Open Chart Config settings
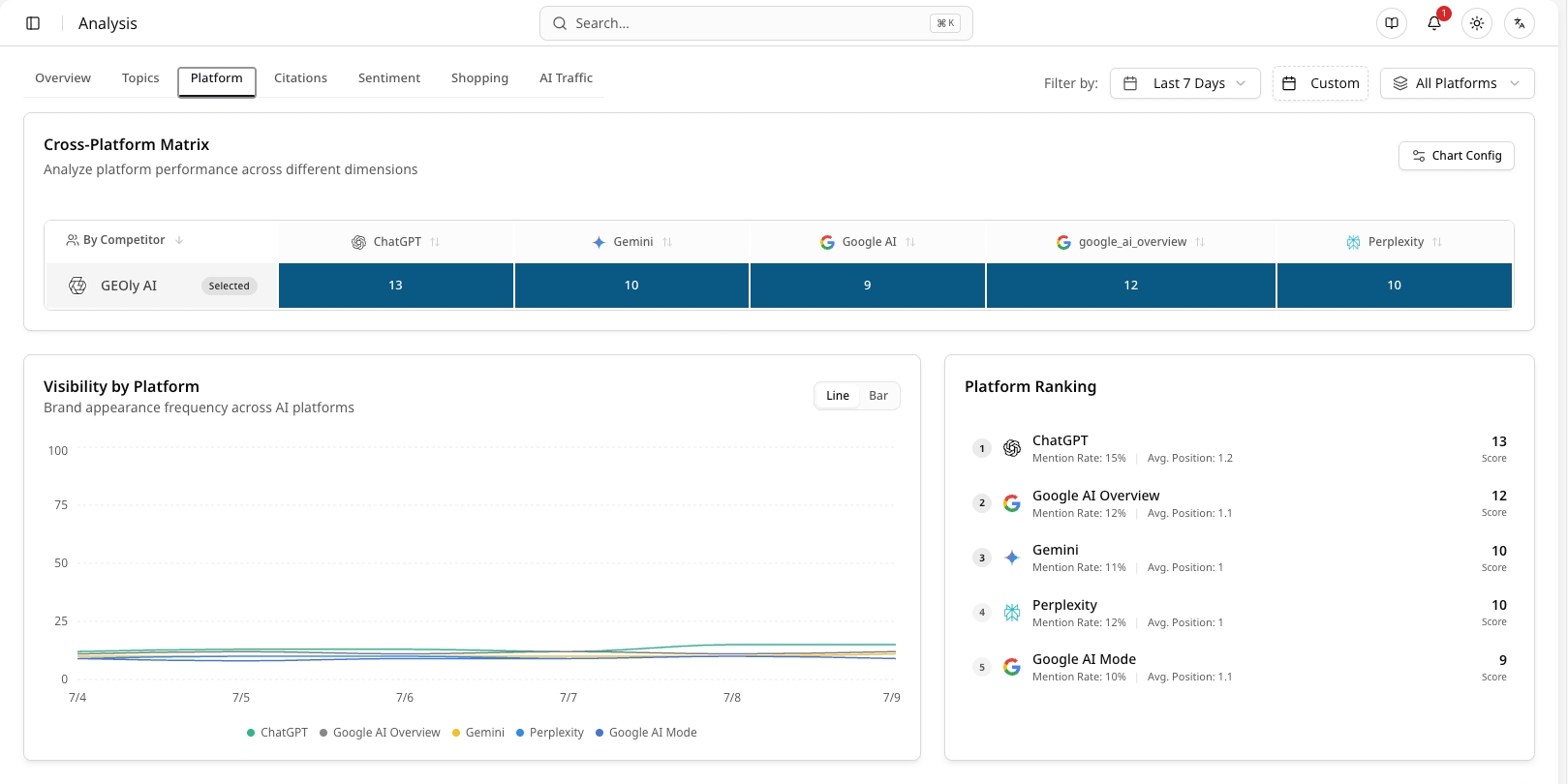 pyautogui.click(x=1457, y=156)
